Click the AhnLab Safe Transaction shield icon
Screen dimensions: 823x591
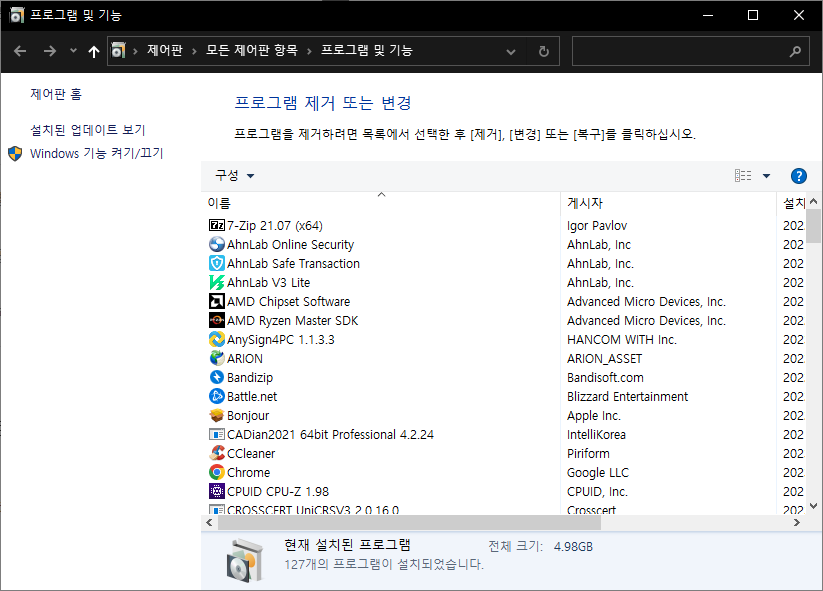(x=217, y=263)
